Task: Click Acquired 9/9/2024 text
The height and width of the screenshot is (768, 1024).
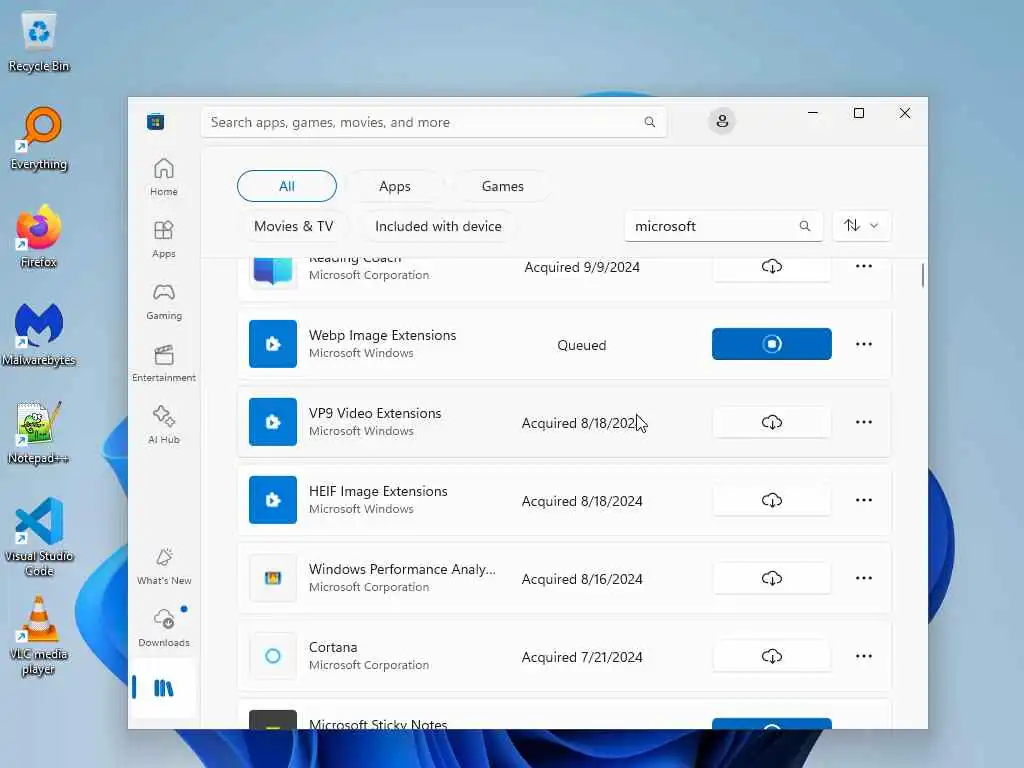Action: (x=582, y=267)
